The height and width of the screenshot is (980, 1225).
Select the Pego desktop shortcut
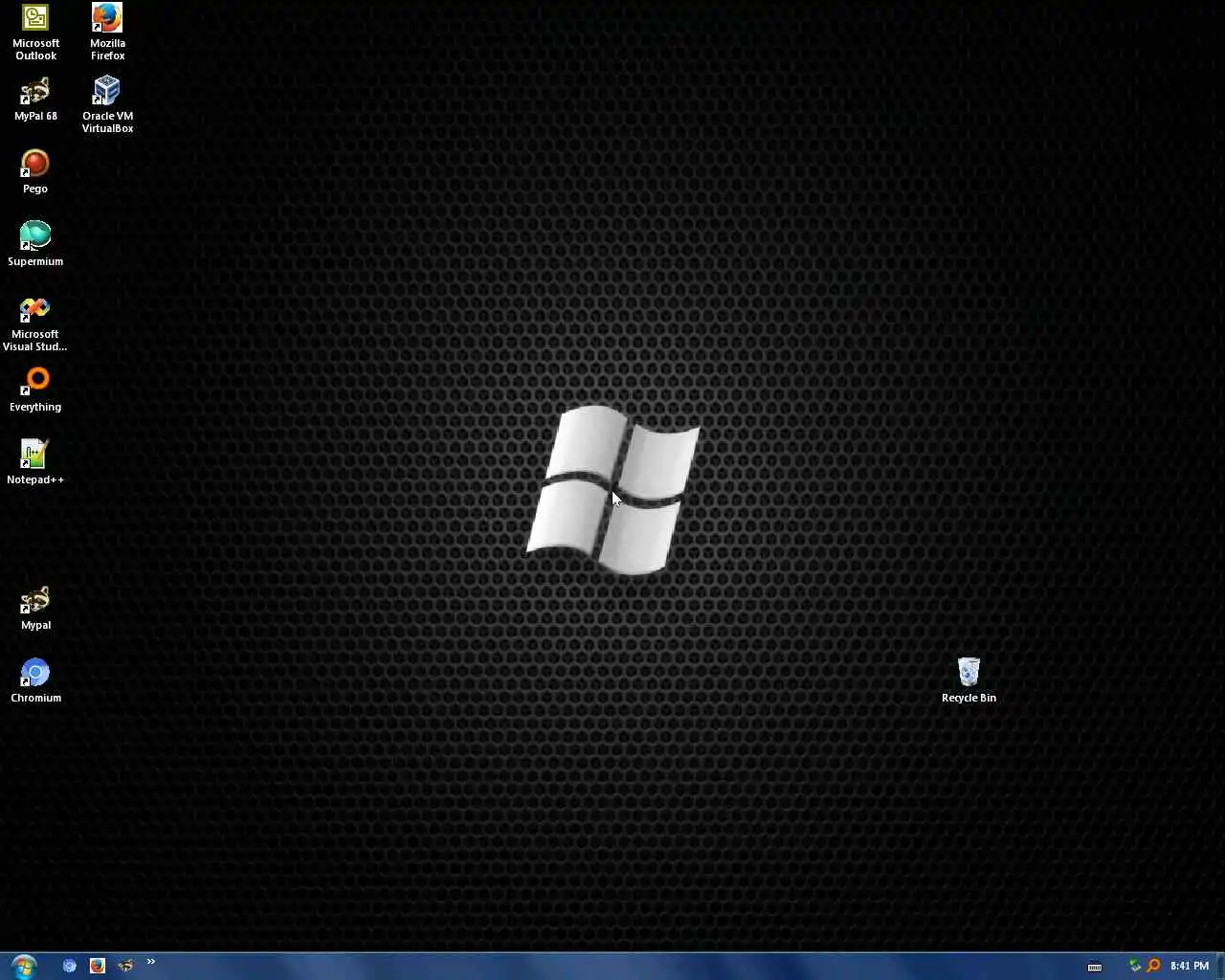click(x=35, y=172)
